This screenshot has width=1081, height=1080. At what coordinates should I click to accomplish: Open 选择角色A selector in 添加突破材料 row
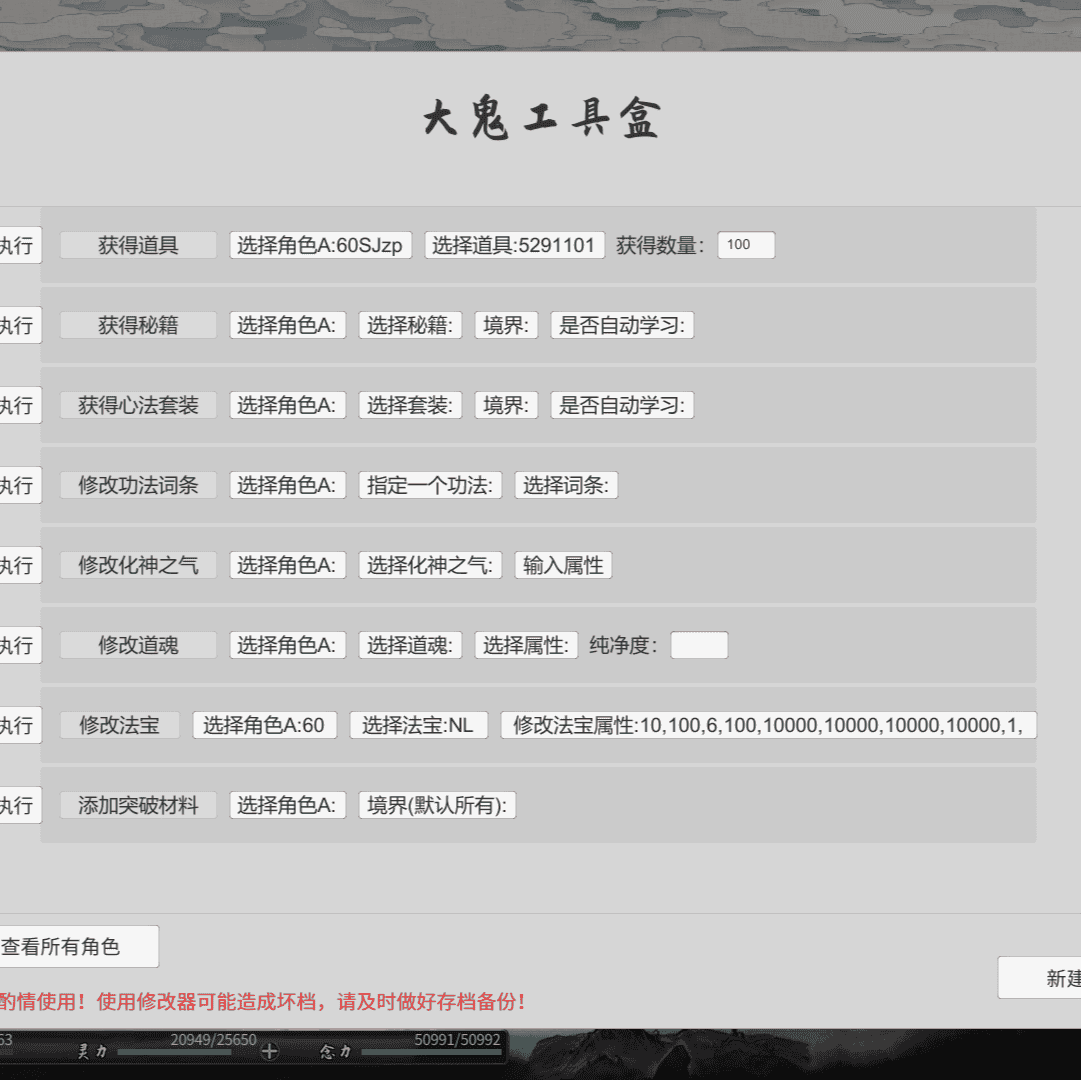pyautogui.click(x=287, y=804)
